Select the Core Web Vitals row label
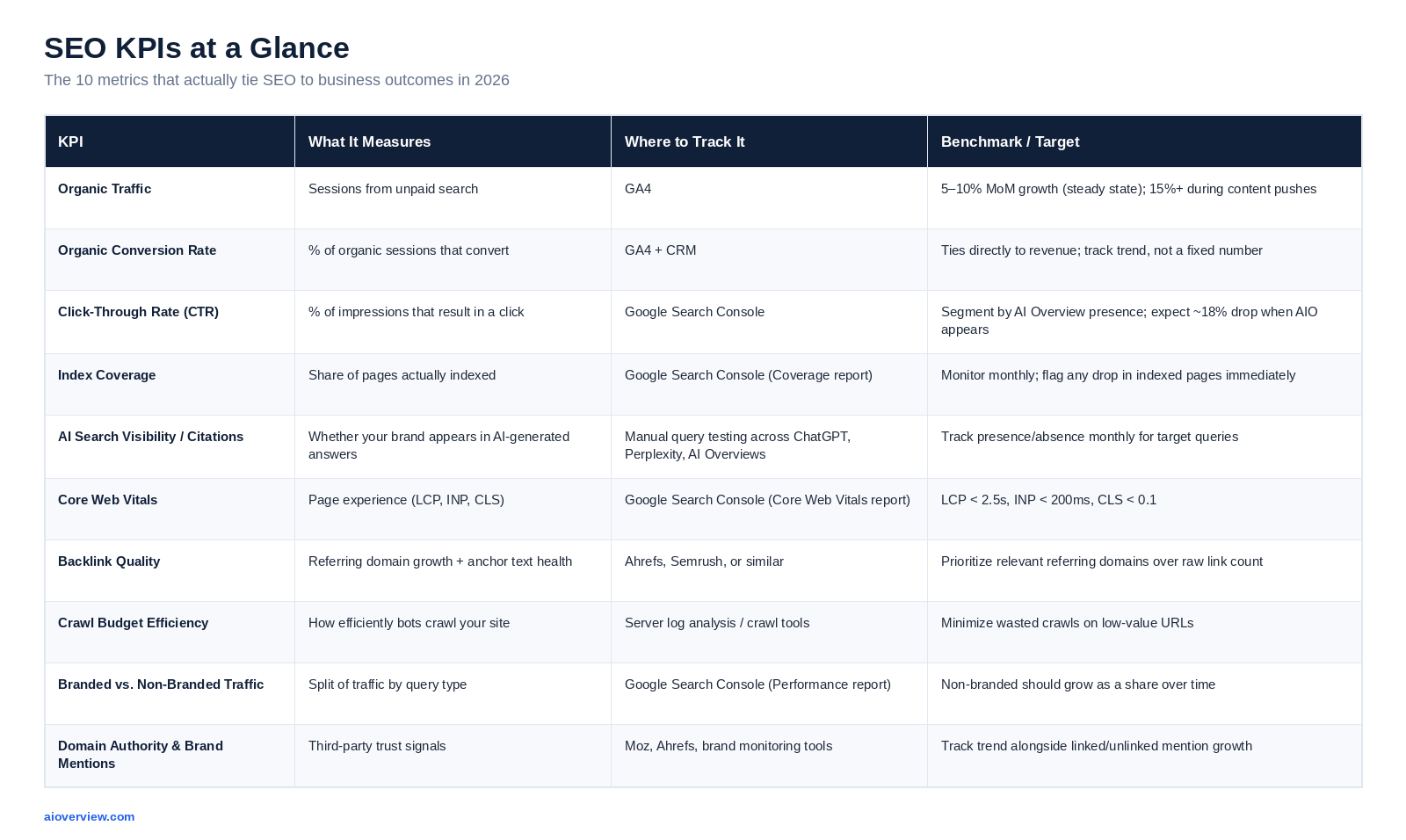The image size is (1406, 840). 107,500
